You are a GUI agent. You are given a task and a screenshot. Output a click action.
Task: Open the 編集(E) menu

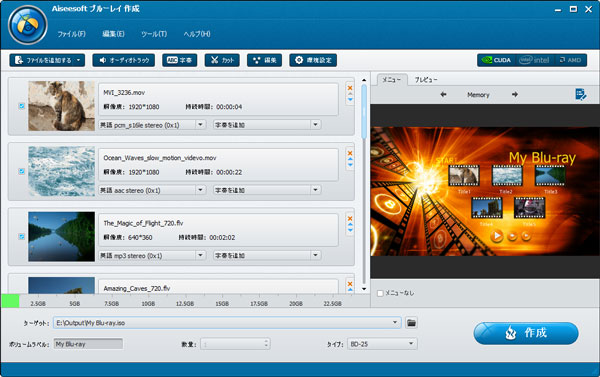pyautogui.click(x=113, y=34)
